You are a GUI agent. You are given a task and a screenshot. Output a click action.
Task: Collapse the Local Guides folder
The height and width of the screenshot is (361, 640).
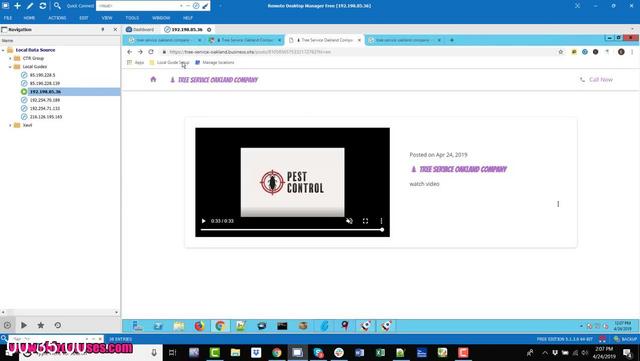10,67
